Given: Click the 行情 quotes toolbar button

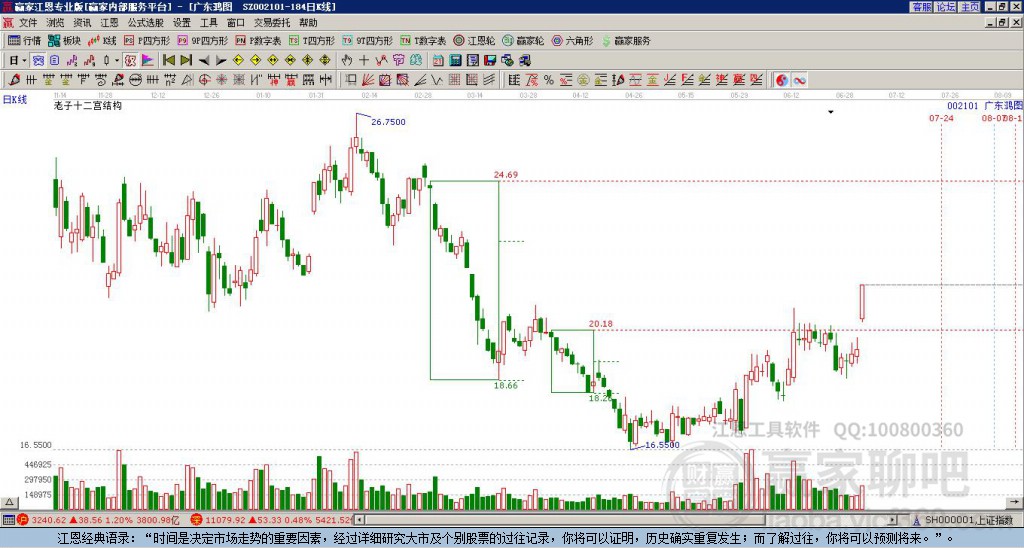Looking at the screenshot, I should 25,40.
